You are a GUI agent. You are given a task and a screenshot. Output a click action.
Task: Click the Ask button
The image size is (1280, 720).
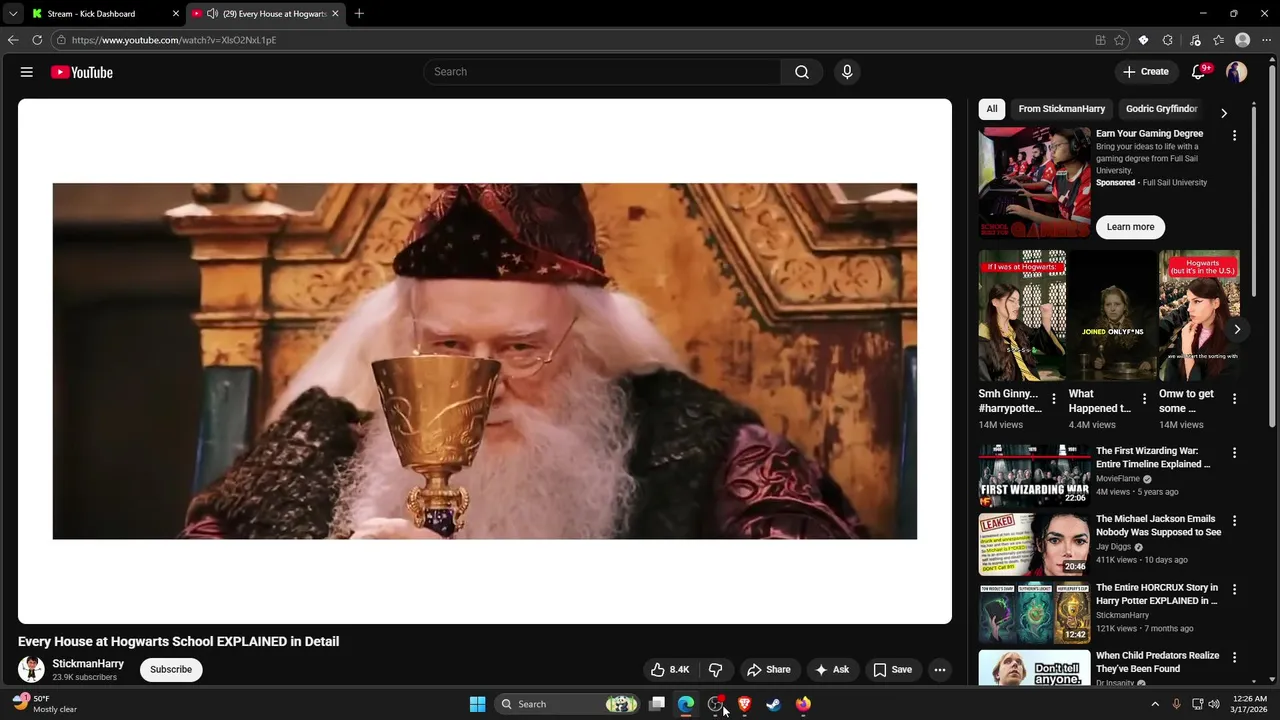coord(832,670)
